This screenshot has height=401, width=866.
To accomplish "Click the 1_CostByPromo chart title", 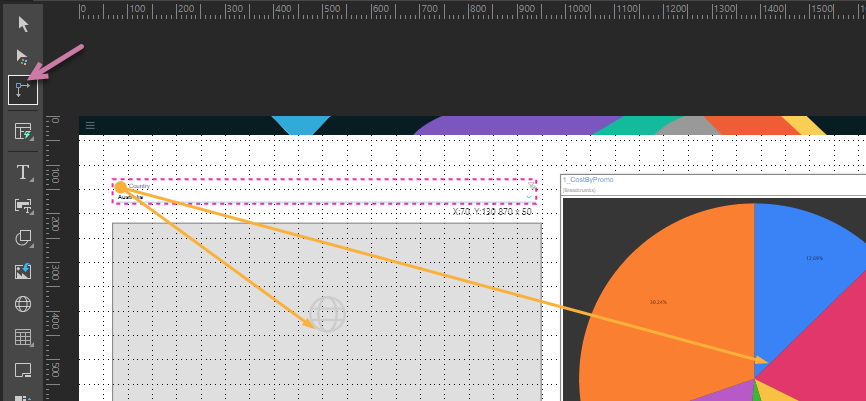I will point(588,180).
